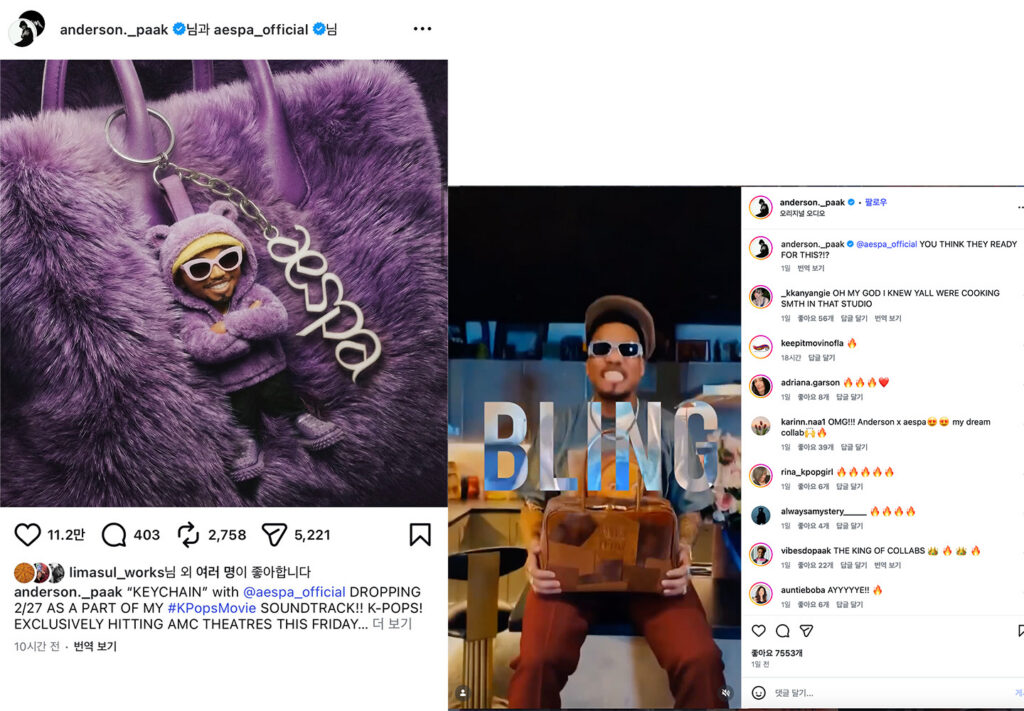Follow anderson._paak with the 팔로우 button

[x=876, y=202]
